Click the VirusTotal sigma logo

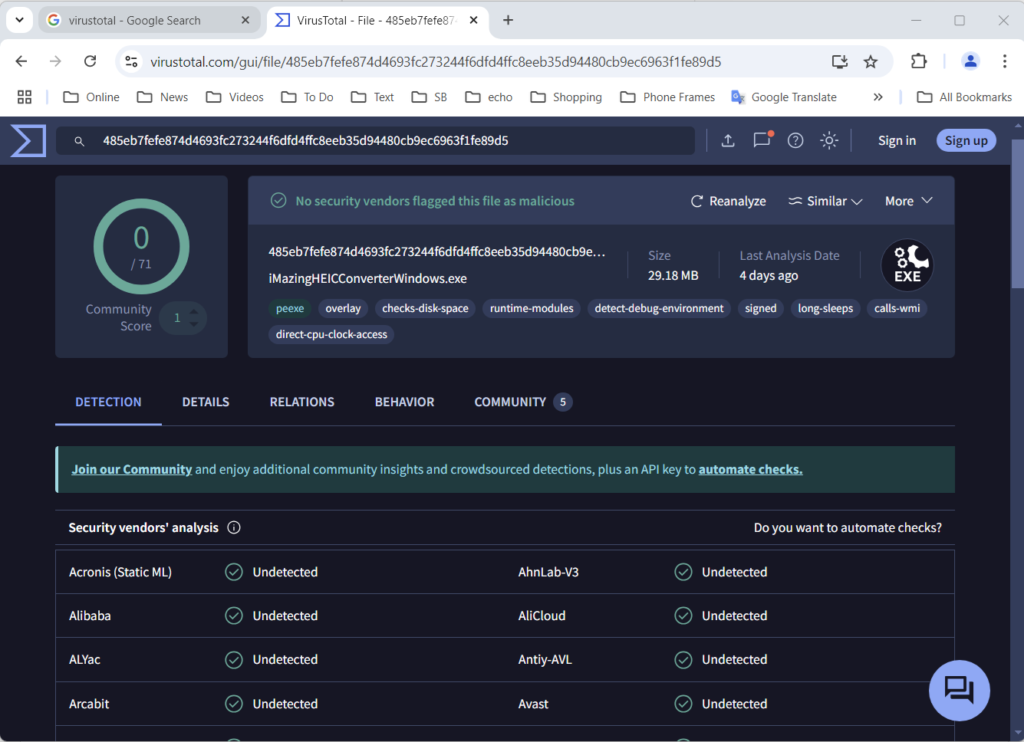point(28,140)
